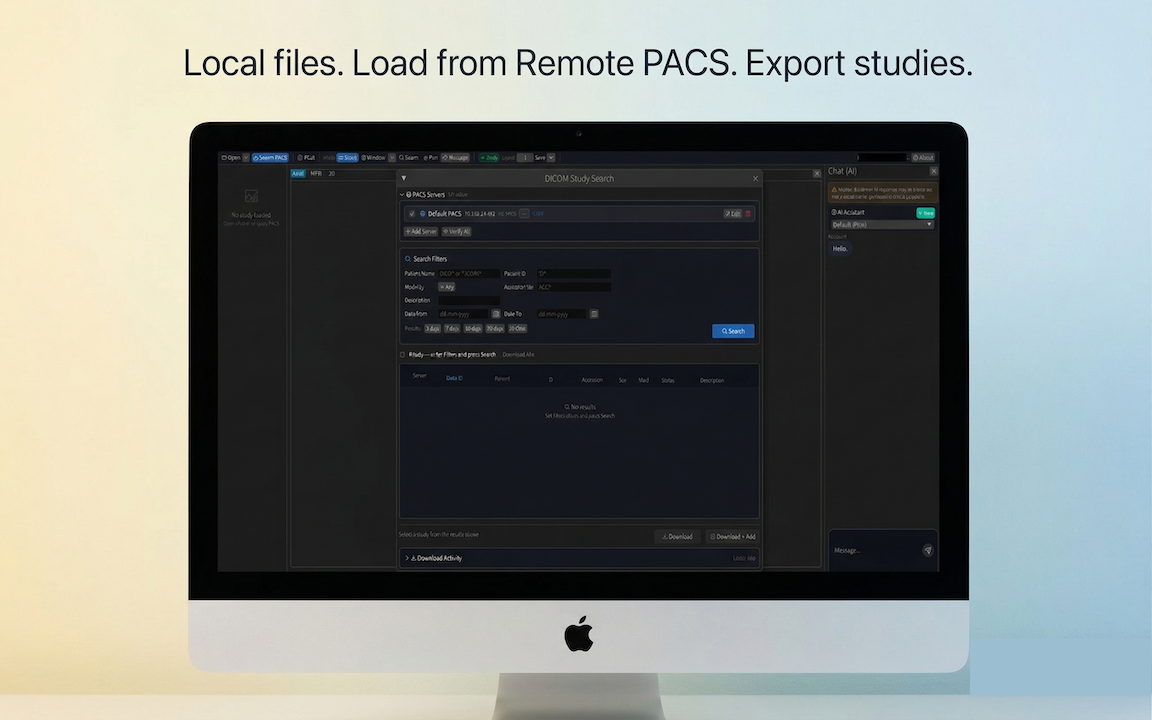Toggle the checkbox beside the study results header

pyautogui.click(x=403, y=354)
